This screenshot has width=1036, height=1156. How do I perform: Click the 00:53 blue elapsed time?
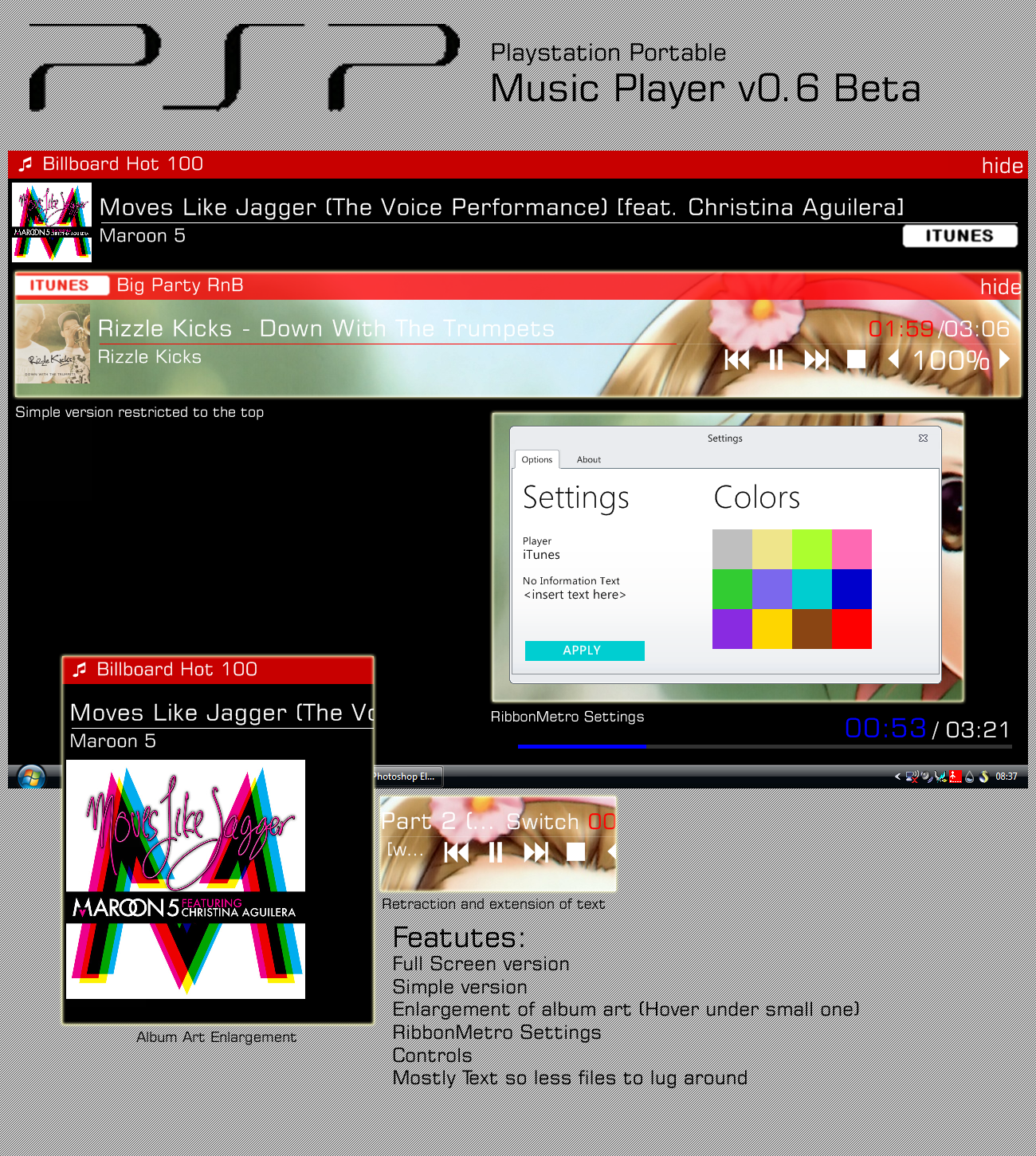[x=885, y=729]
